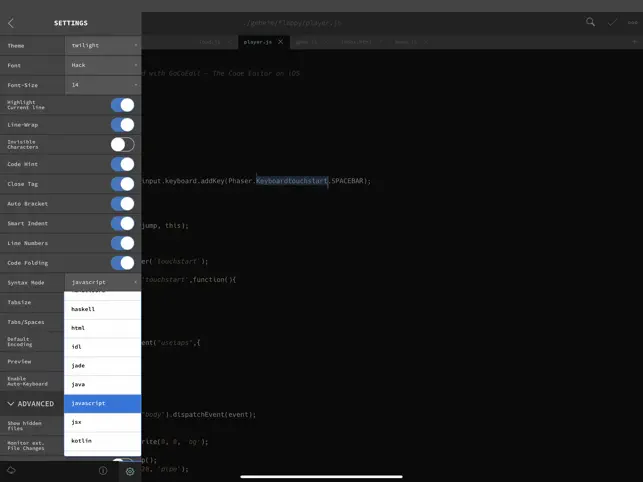Close the player.js tab
Viewport: 643px width, 482px height.
280,42
